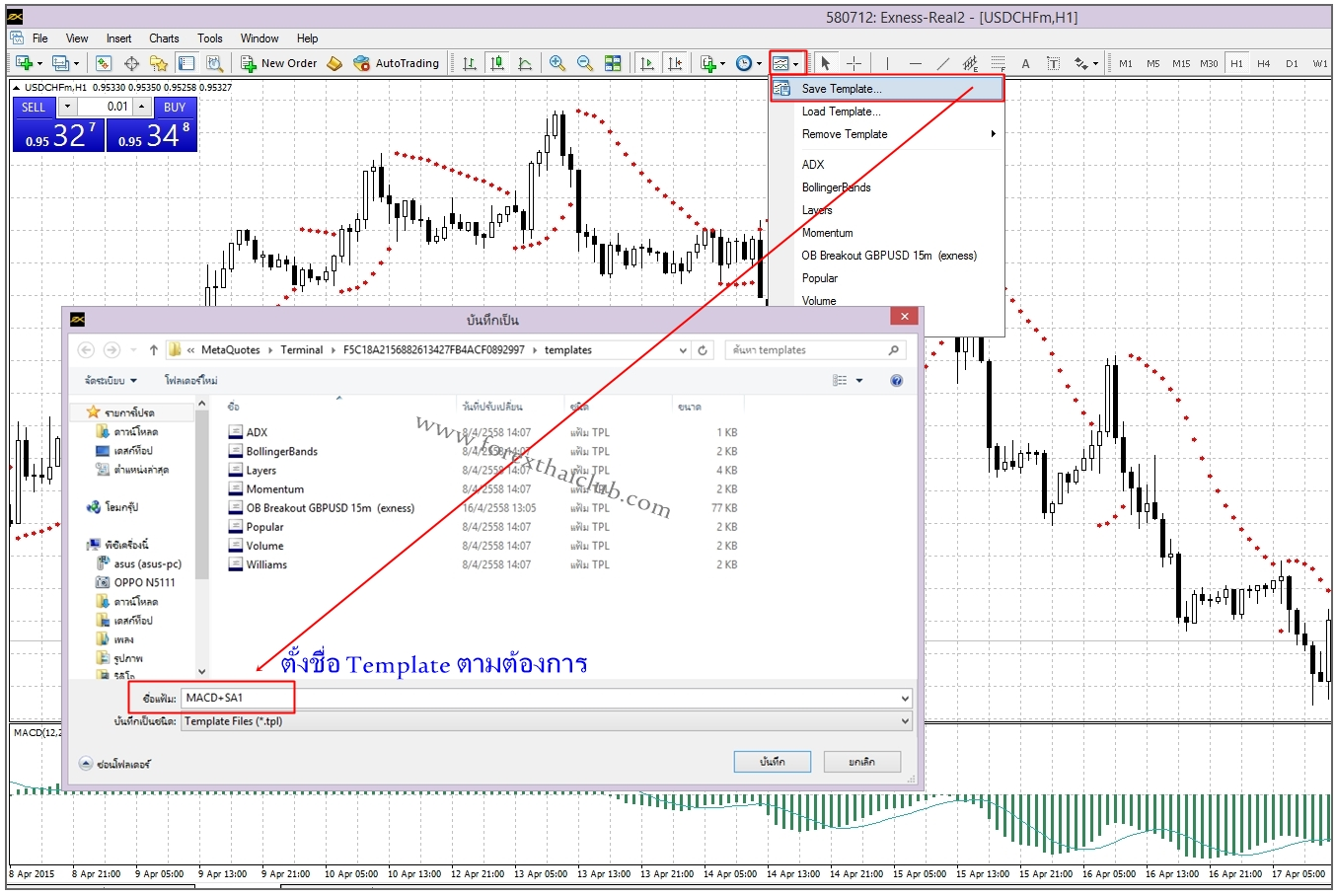
Task: Open MetaEditor yellow book icon
Action: pyautogui.click(x=334, y=63)
